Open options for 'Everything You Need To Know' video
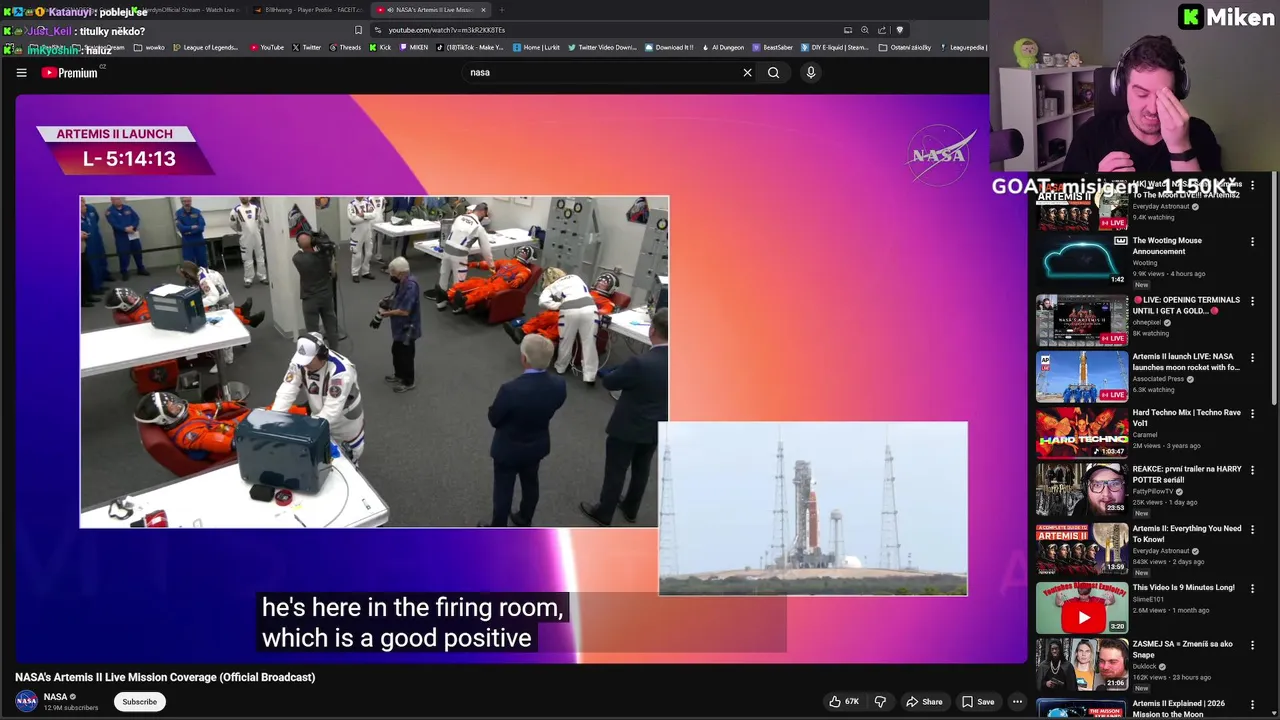This screenshot has width=1280, height=720. click(1252, 529)
